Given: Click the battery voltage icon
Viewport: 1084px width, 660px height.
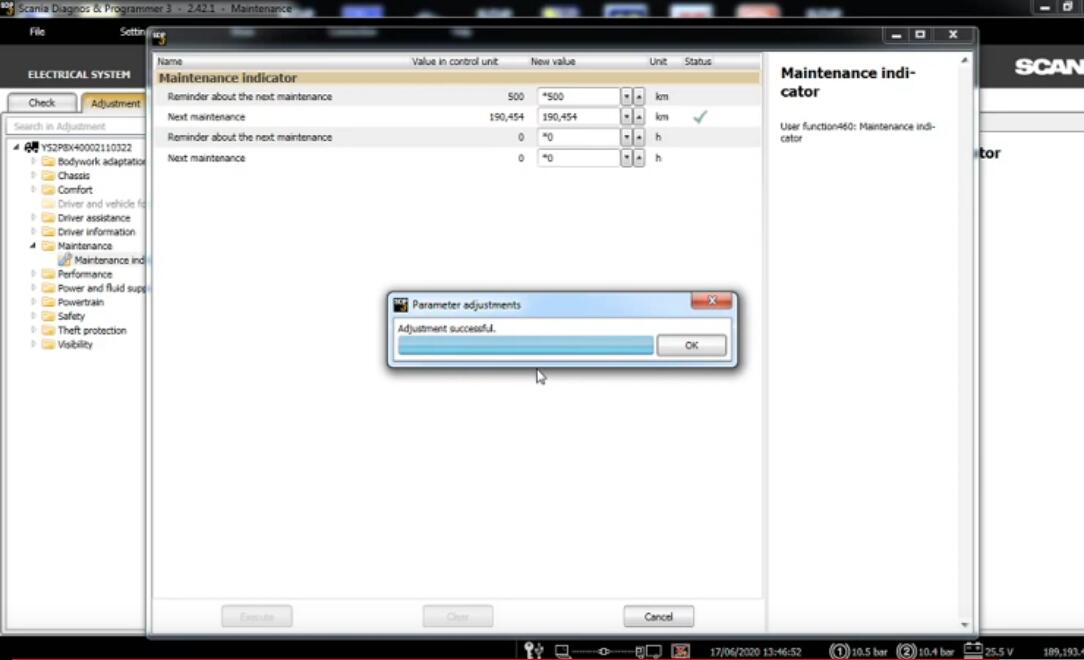Looking at the screenshot, I should [970, 651].
